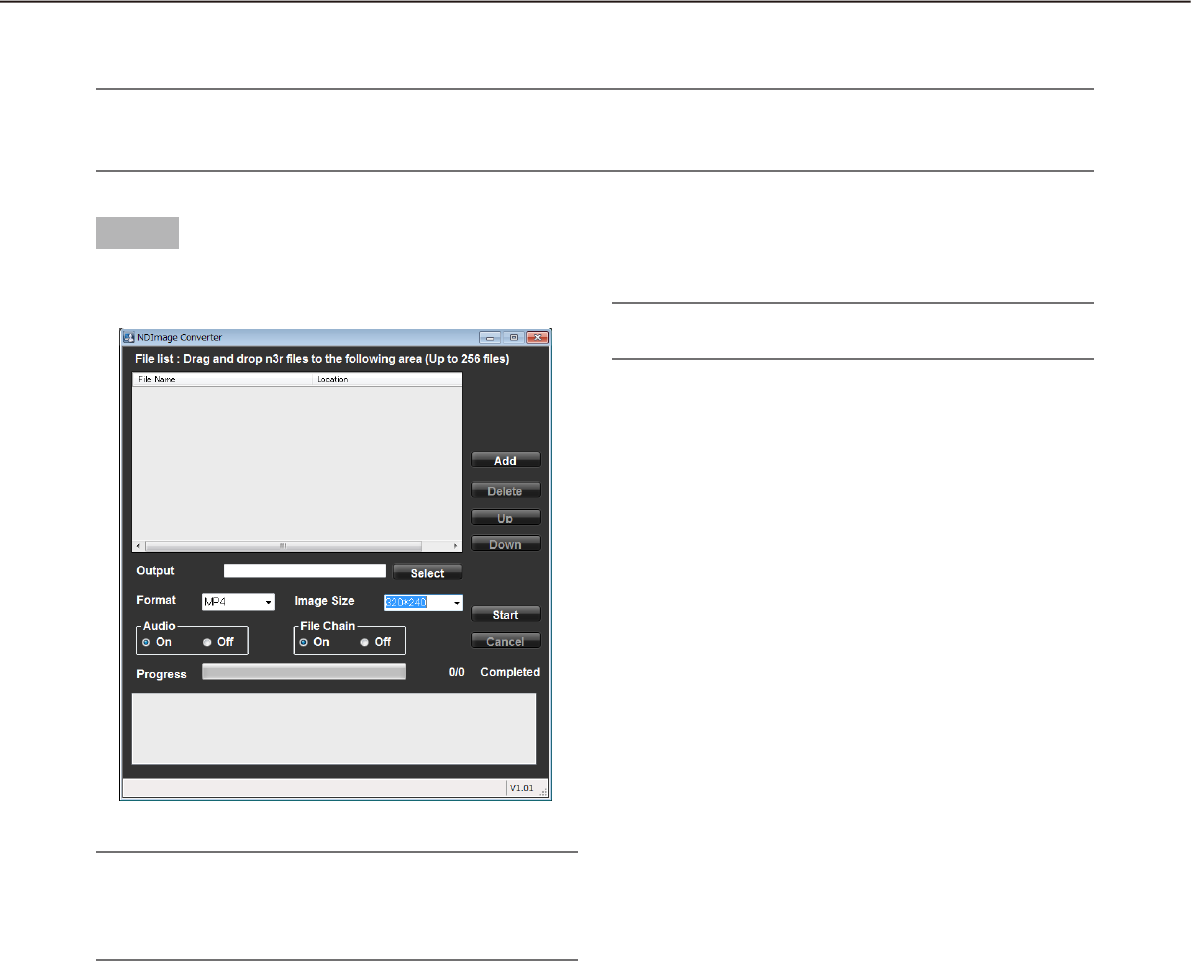Click the file list scrollbar right arrow
Screen dimensions: 1191x961
pos(456,546)
